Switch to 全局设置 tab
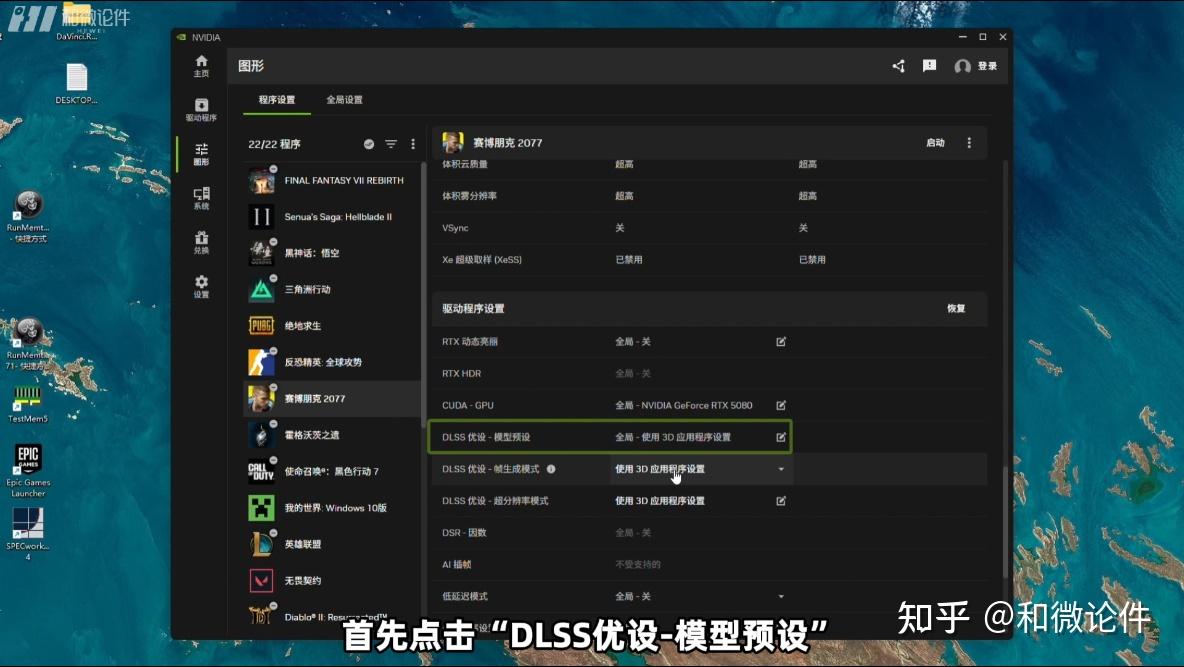This screenshot has height=667, width=1184. [344, 100]
